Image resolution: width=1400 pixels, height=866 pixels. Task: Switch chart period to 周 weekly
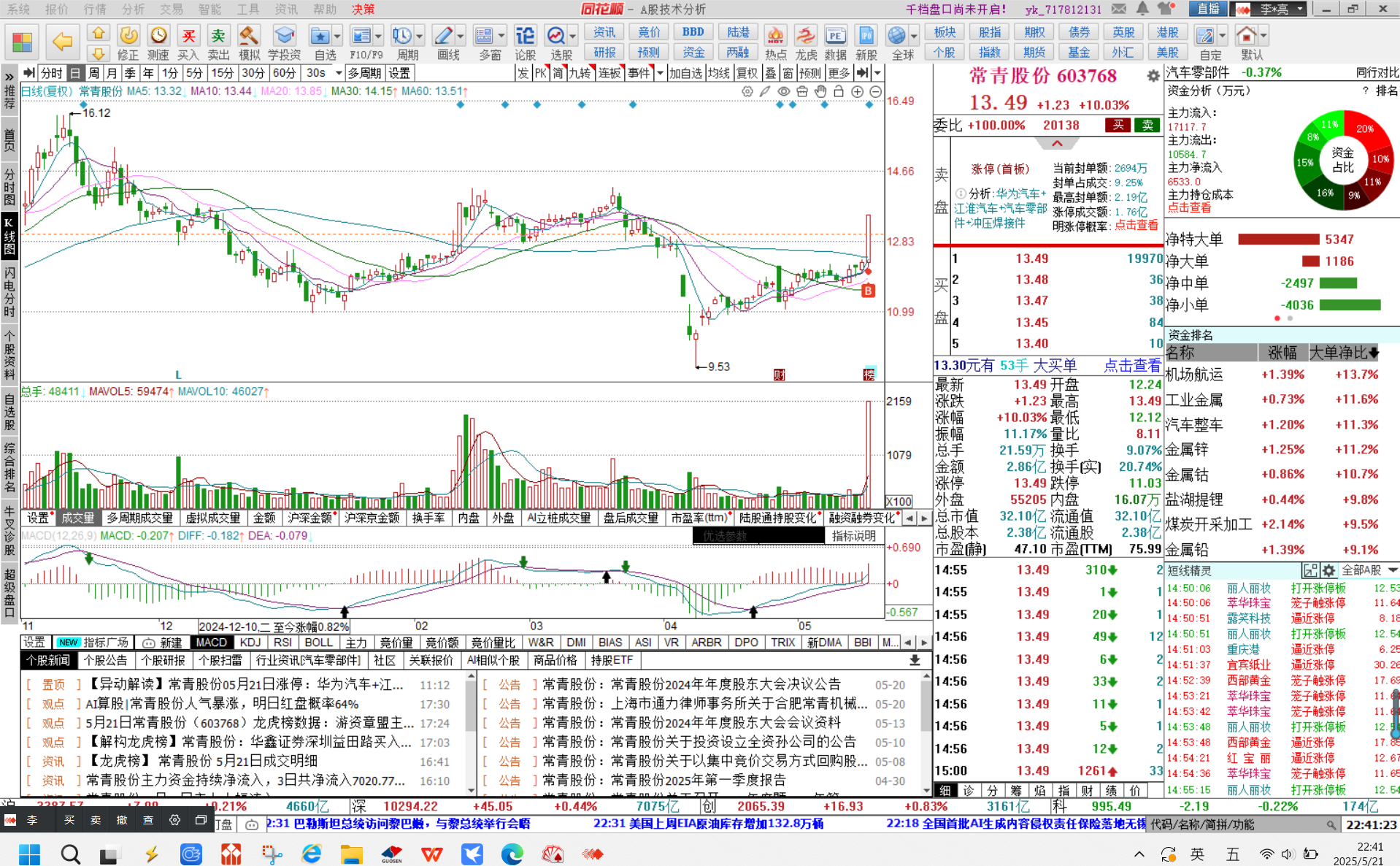pos(93,73)
